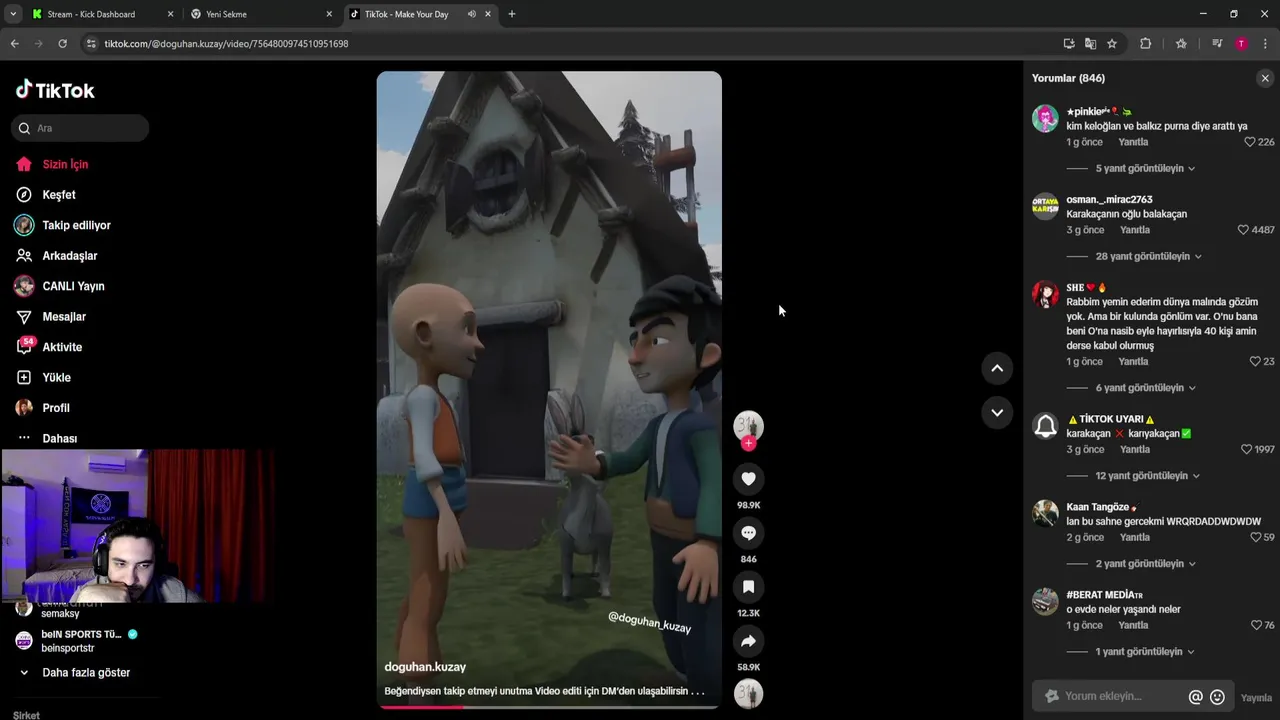Image resolution: width=1280 pixels, height=720 pixels.
Task: Open the Chrome tab search dropdown
Action: tap(12, 14)
